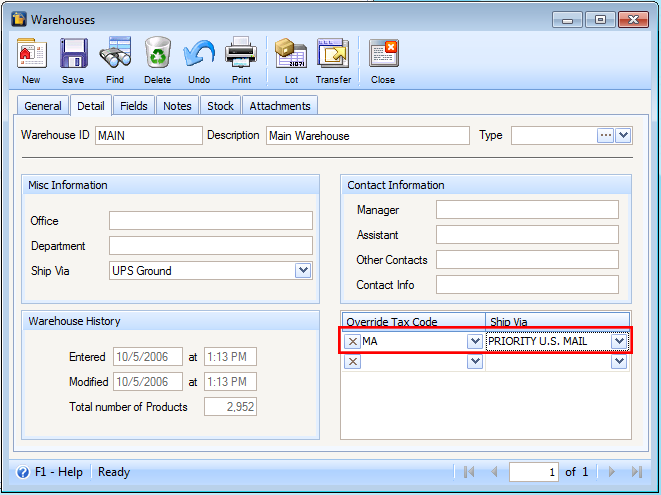Open the Type lookup ellipsis button
Image resolution: width=661 pixels, height=495 pixels.
(x=605, y=136)
